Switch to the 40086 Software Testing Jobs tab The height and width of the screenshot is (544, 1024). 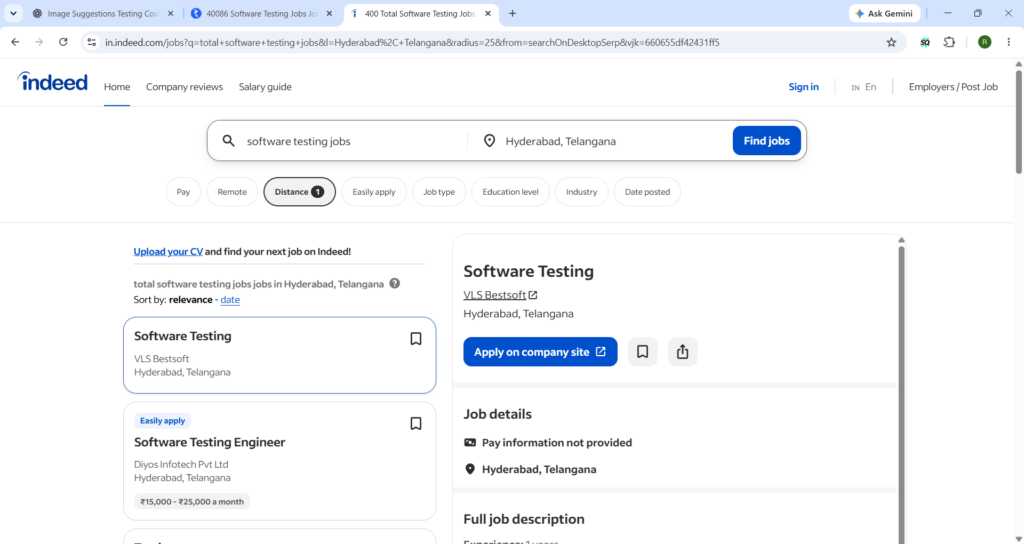pyautogui.click(x=262, y=14)
